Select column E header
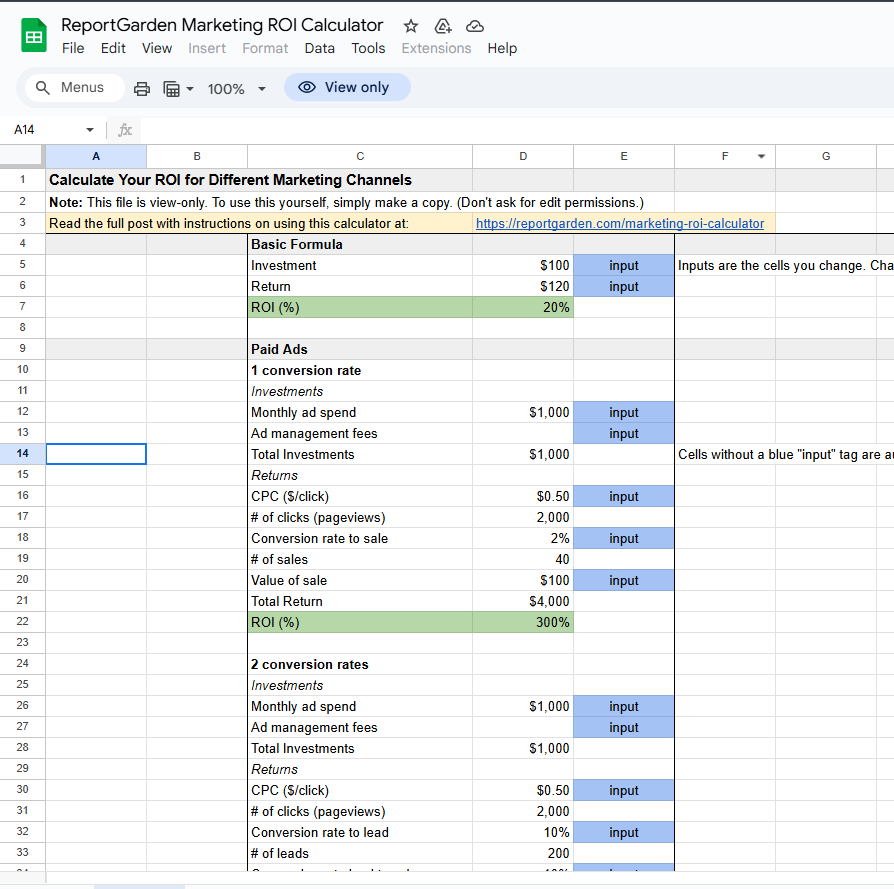 [624, 156]
